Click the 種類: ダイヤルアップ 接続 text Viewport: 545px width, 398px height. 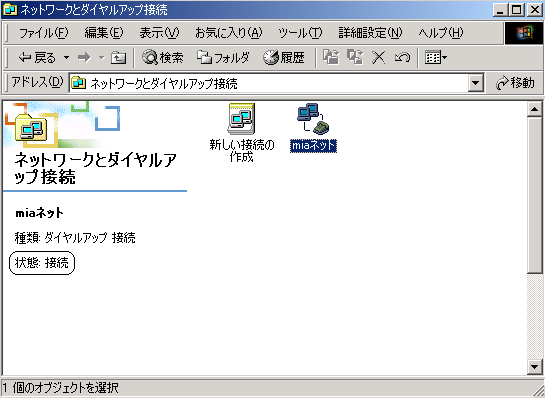75,238
